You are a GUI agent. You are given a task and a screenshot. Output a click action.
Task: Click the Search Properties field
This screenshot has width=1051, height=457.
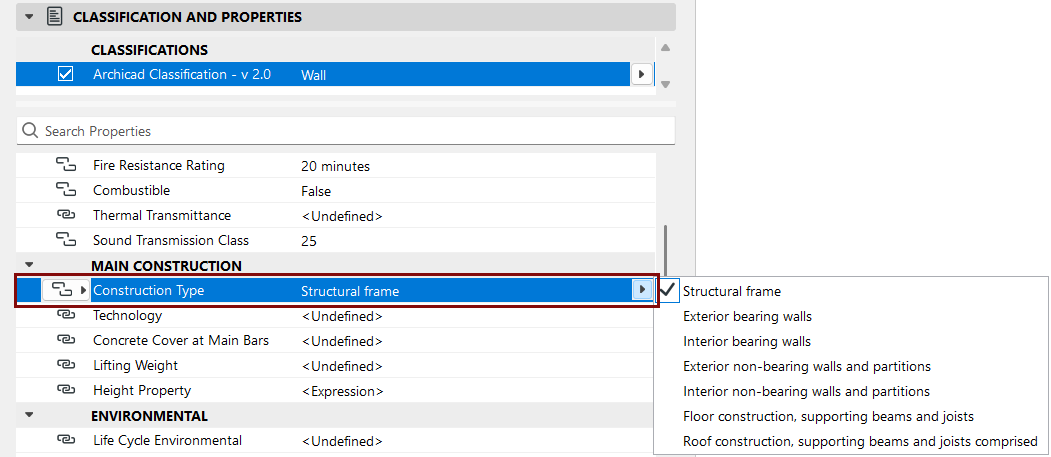[x=346, y=131]
